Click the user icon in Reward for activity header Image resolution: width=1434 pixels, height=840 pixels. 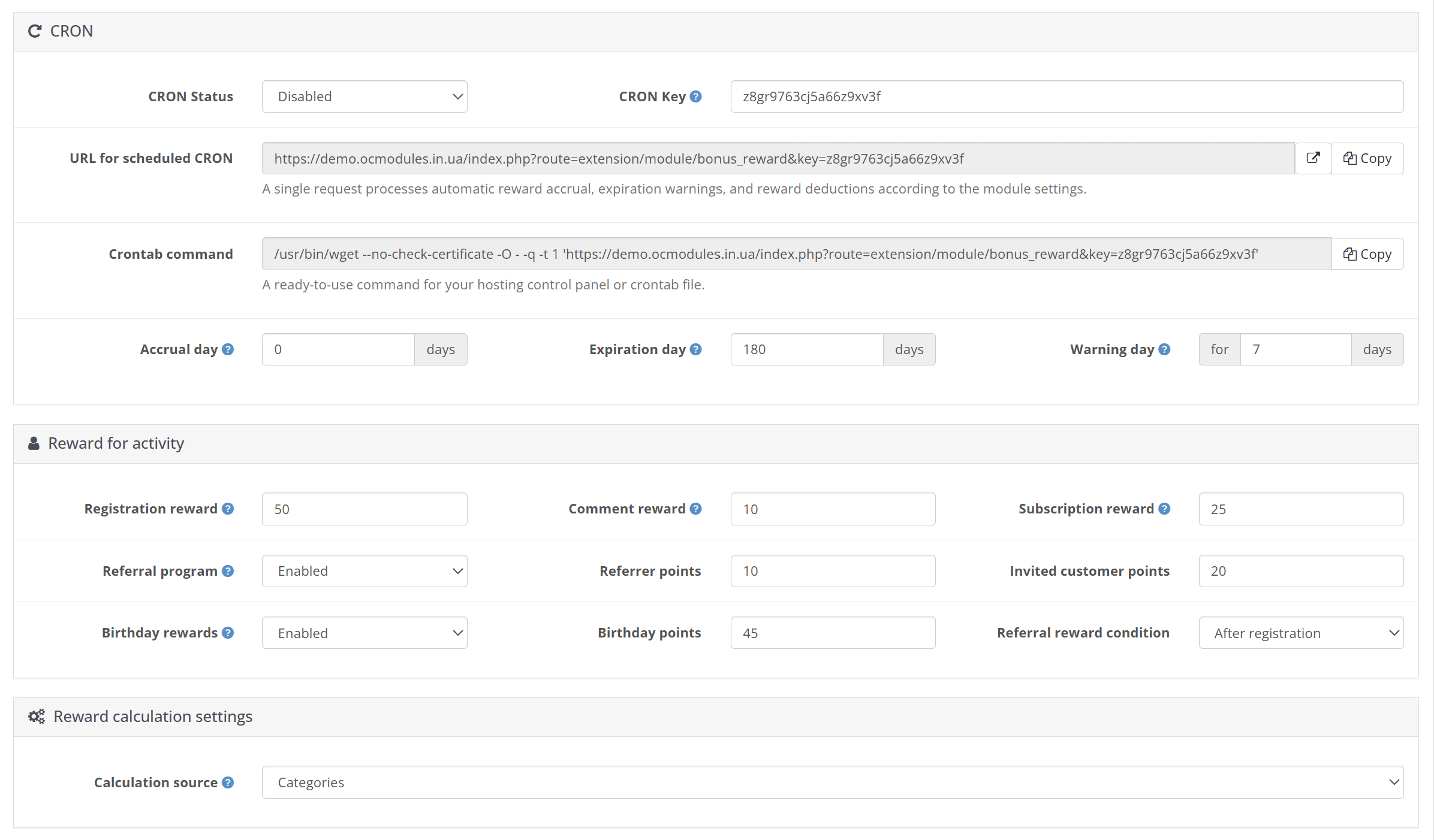pyautogui.click(x=34, y=443)
